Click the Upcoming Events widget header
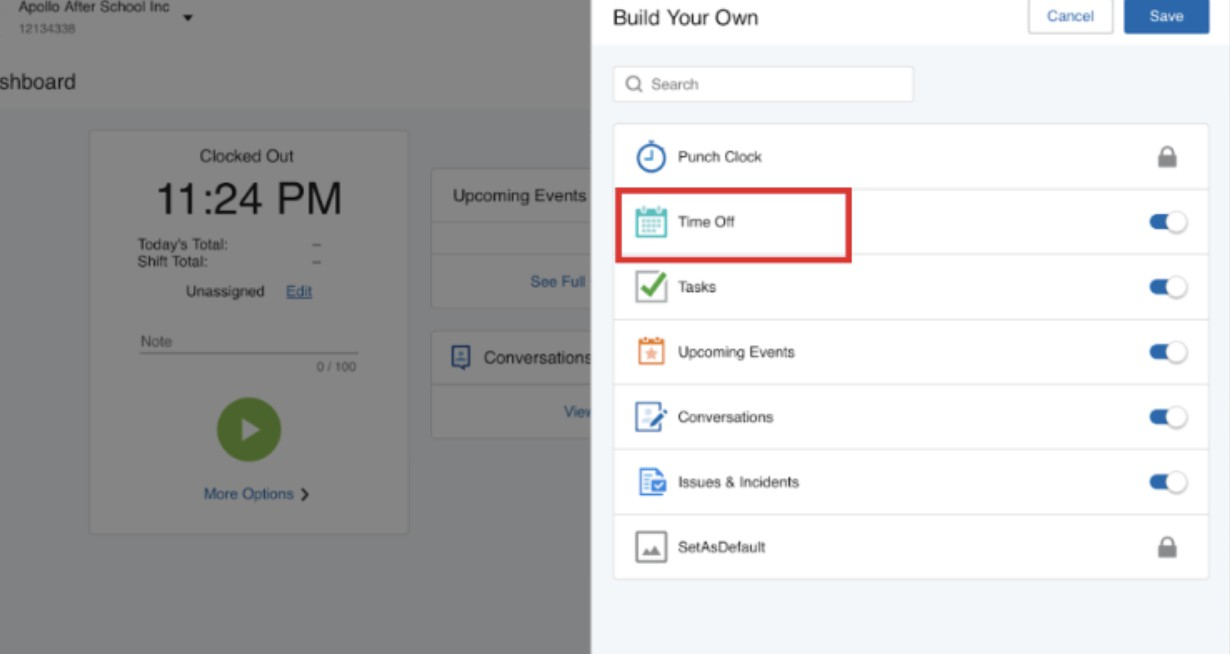The height and width of the screenshot is (654, 1230). pos(519,196)
